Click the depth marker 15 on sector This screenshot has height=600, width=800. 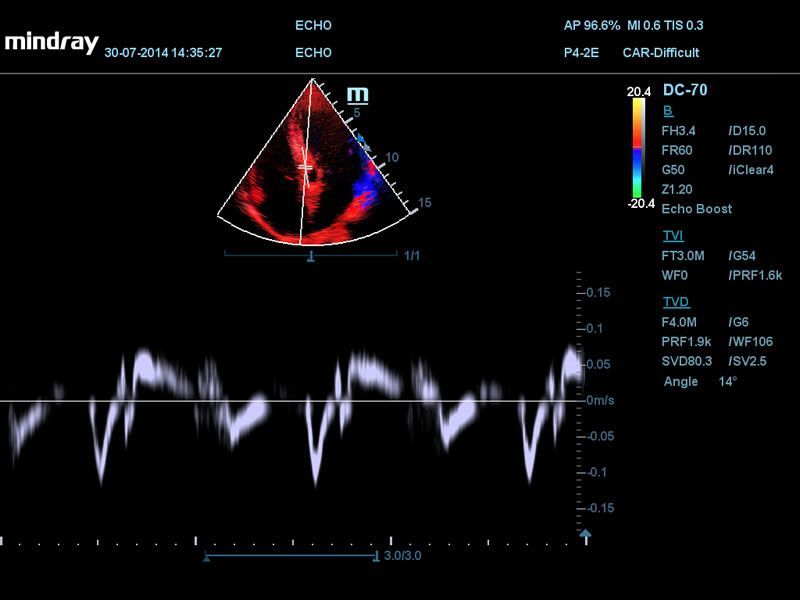coord(424,203)
